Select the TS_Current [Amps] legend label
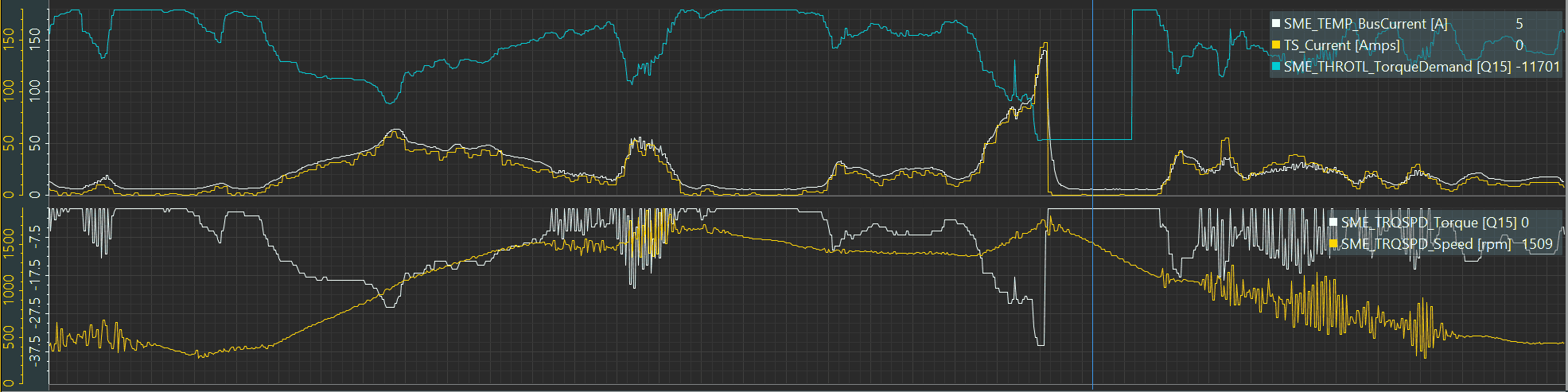This screenshot has width=1568, height=392. coord(1341,45)
